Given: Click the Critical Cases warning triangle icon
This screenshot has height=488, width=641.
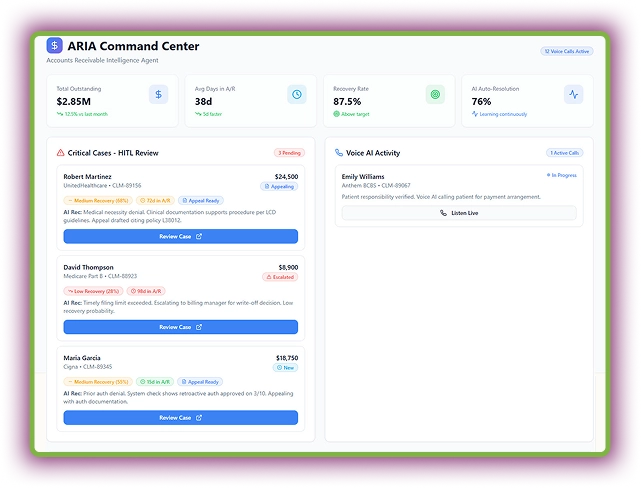Looking at the screenshot, I should 60,153.
